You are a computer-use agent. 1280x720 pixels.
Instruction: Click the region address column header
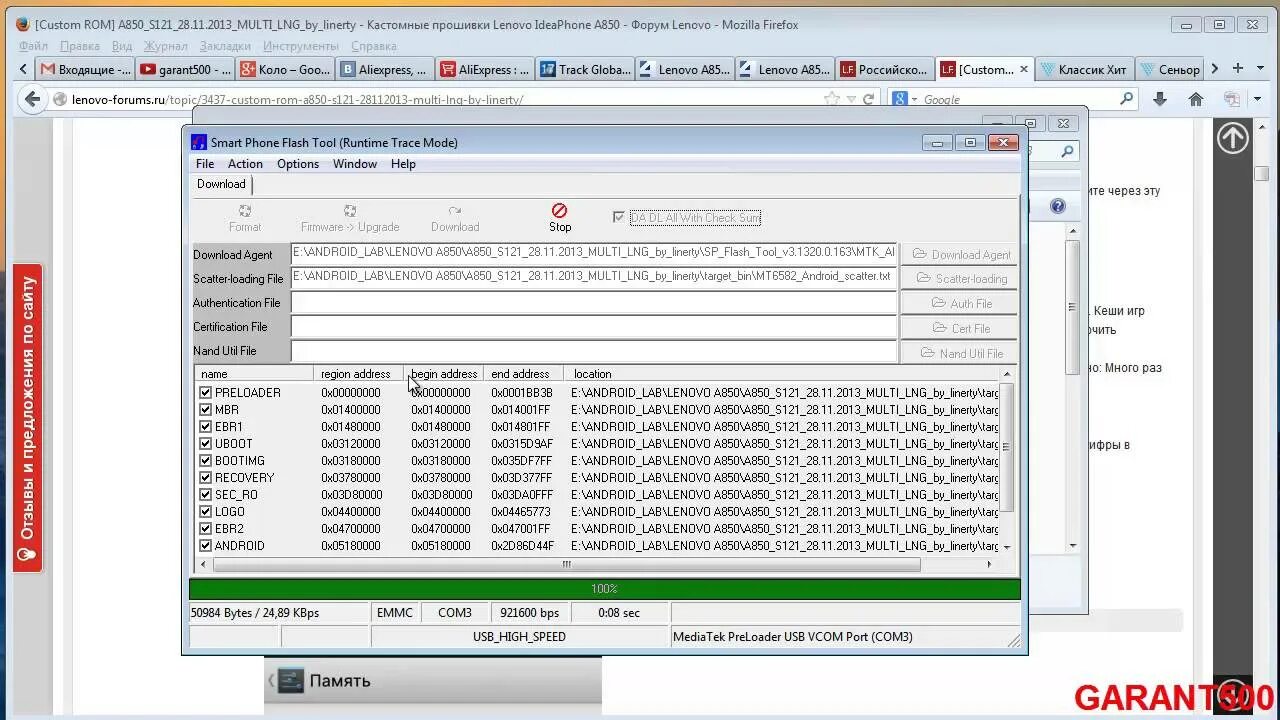point(358,374)
